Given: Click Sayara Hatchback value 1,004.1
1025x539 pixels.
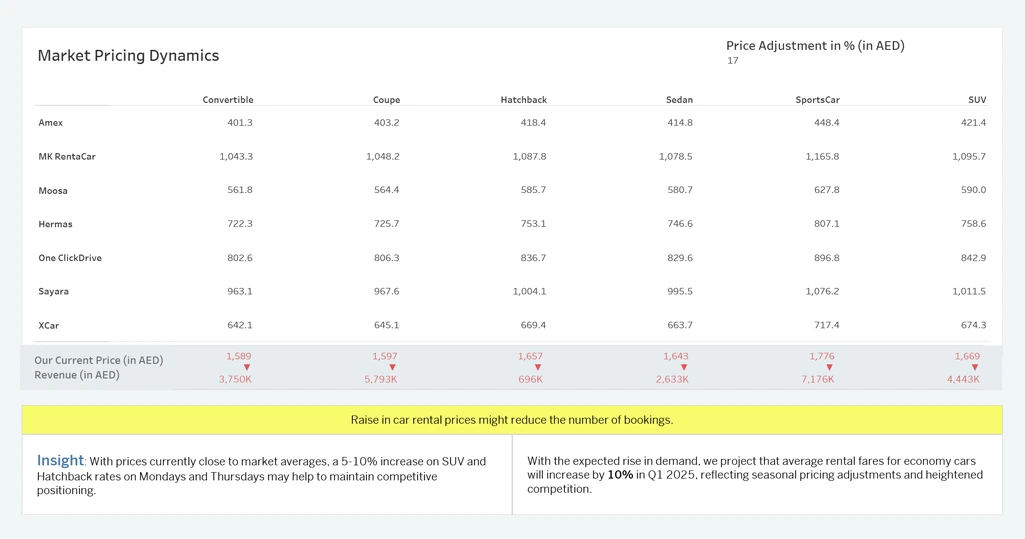Looking at the screenshot, I should tap(529, 291).
